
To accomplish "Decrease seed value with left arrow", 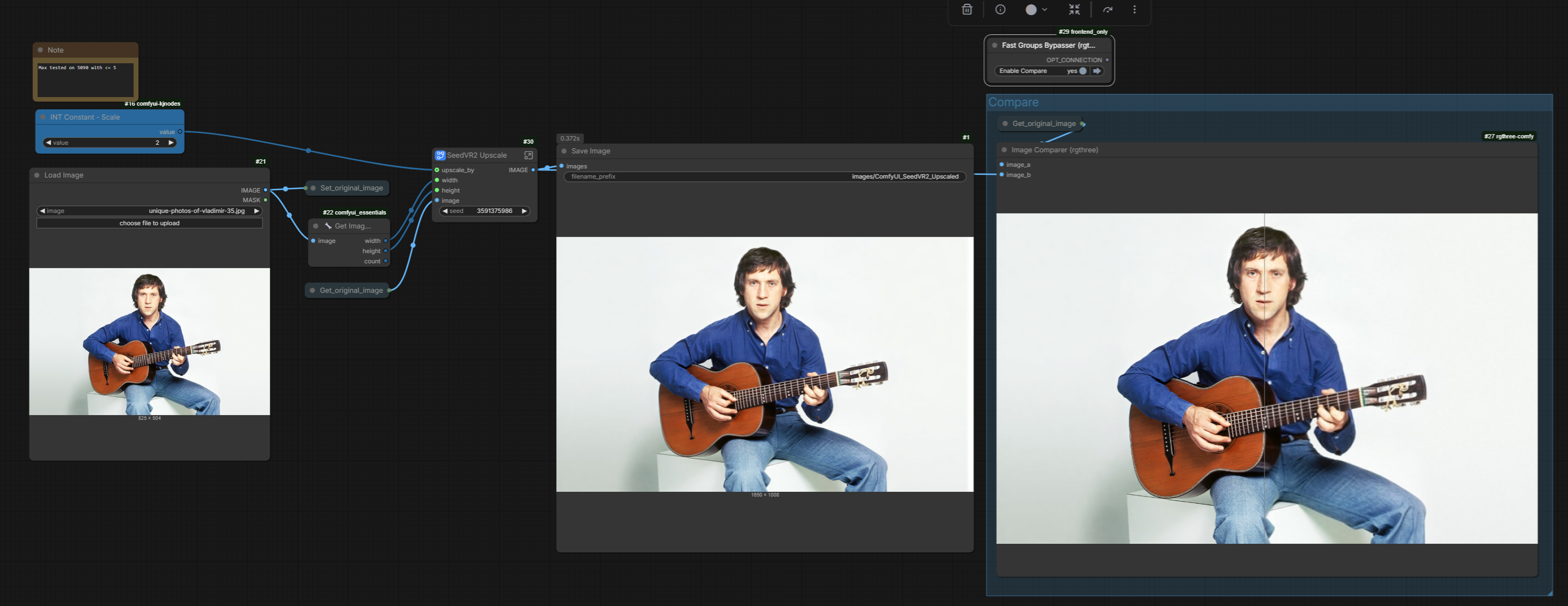I will 445,211.
